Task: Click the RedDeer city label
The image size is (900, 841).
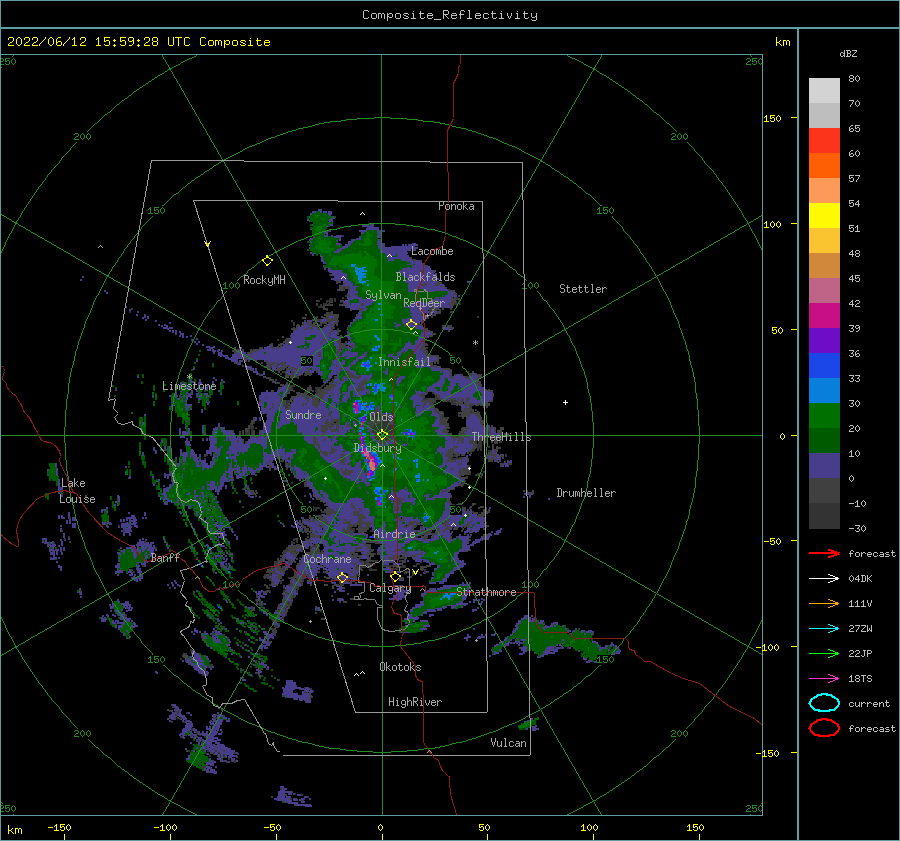Action: (x=424, y=303)
